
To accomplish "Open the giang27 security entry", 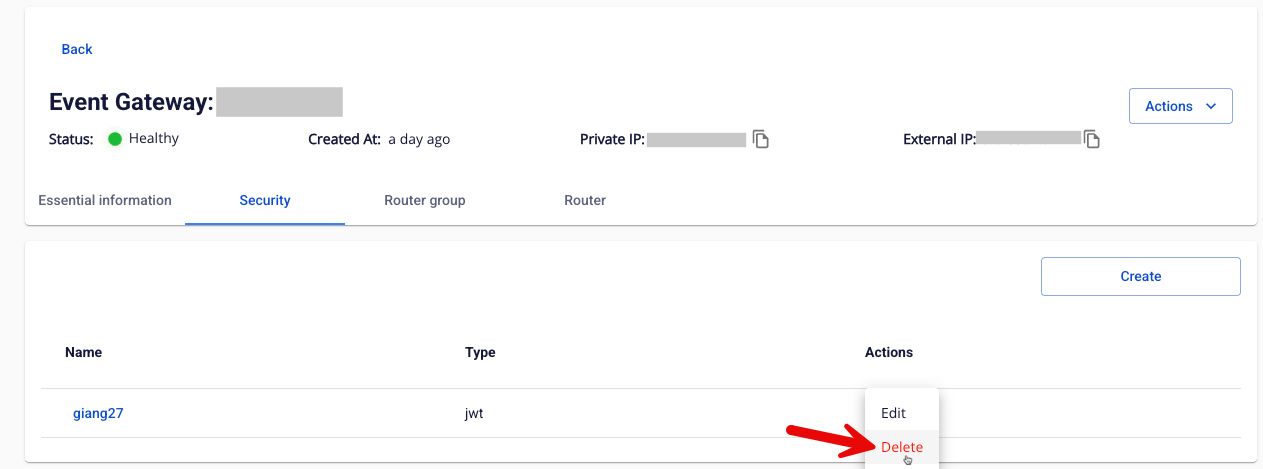I will pyautogui.click(x=98, y=413).
